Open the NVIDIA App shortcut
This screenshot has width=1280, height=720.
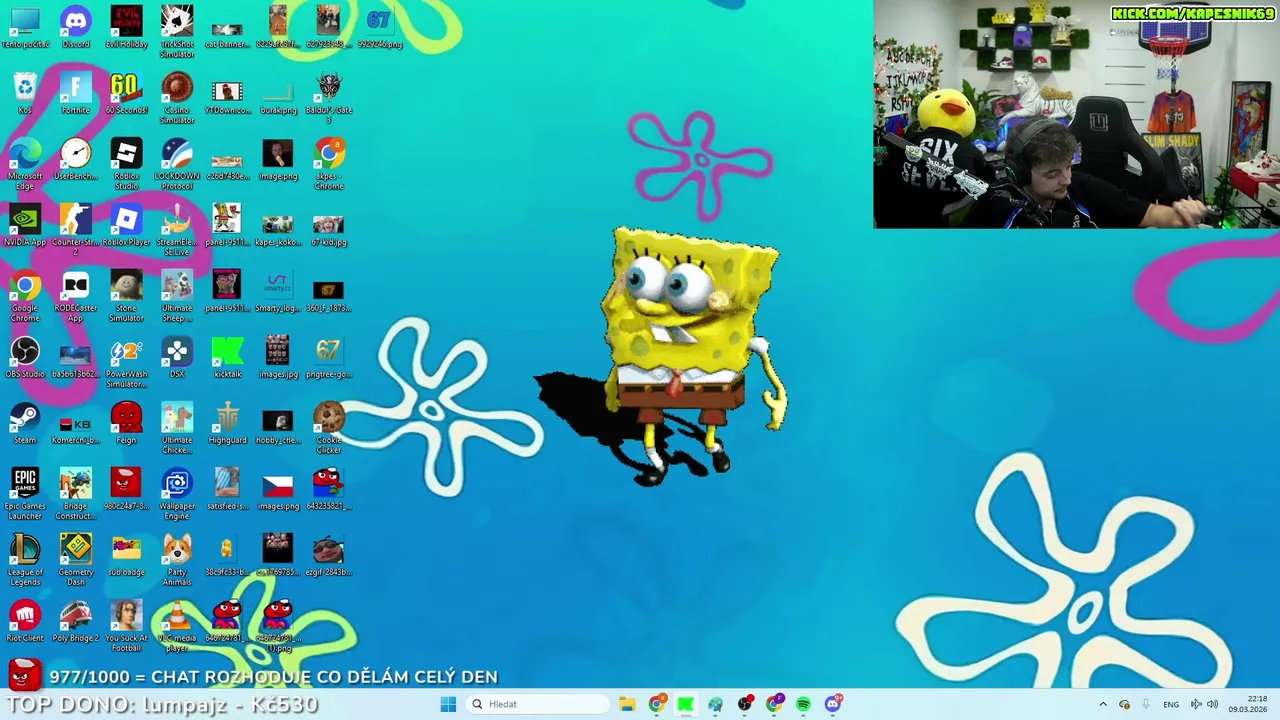pyautogui.click(x=25, y=225)
